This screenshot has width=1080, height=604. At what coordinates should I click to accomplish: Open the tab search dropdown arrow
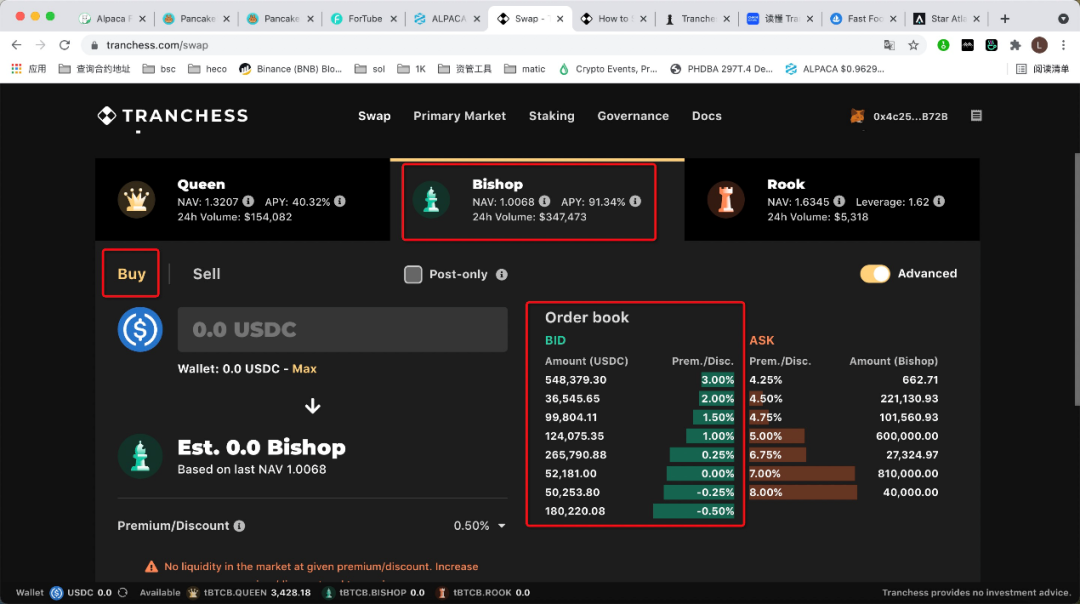1063,19
